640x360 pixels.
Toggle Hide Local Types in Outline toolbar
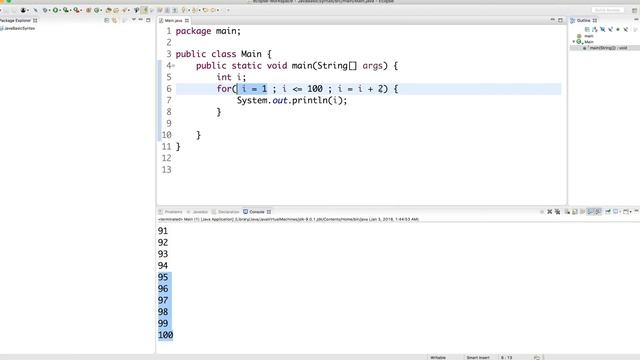(625, 29)
